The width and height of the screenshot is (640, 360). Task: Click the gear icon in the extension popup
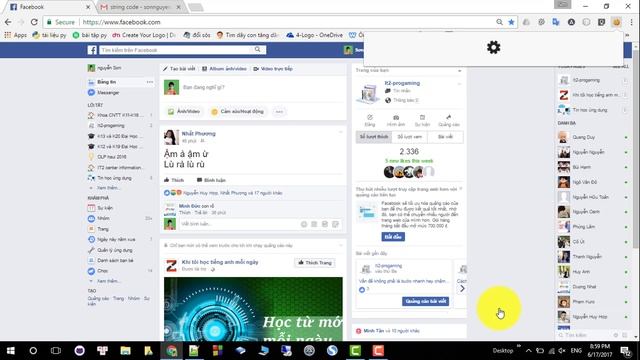493,48
